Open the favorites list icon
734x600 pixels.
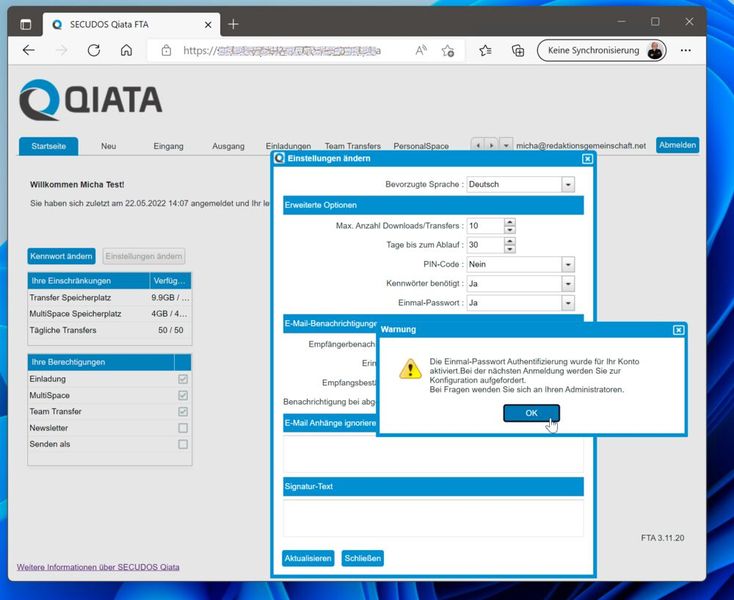tap(485, 50)
